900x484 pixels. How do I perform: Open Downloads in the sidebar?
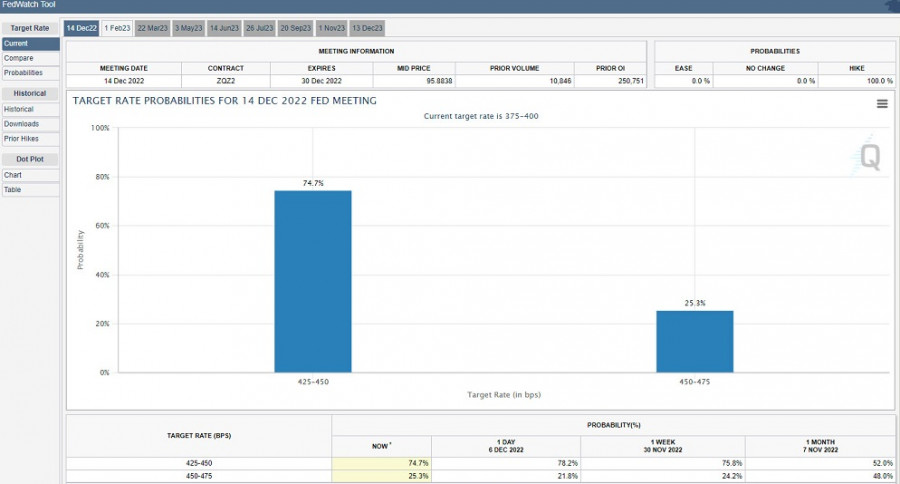[x=30, y=124]
